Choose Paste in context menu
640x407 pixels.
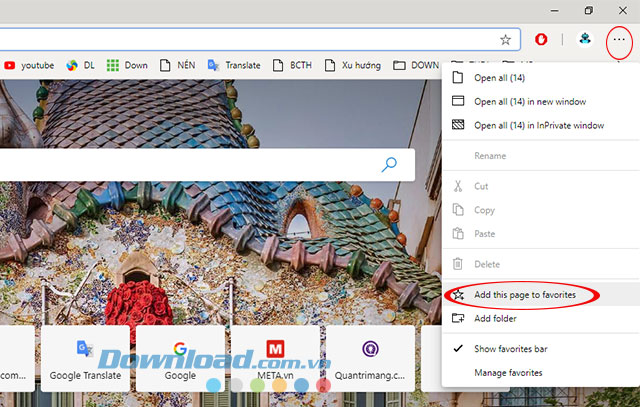point(541,234)
